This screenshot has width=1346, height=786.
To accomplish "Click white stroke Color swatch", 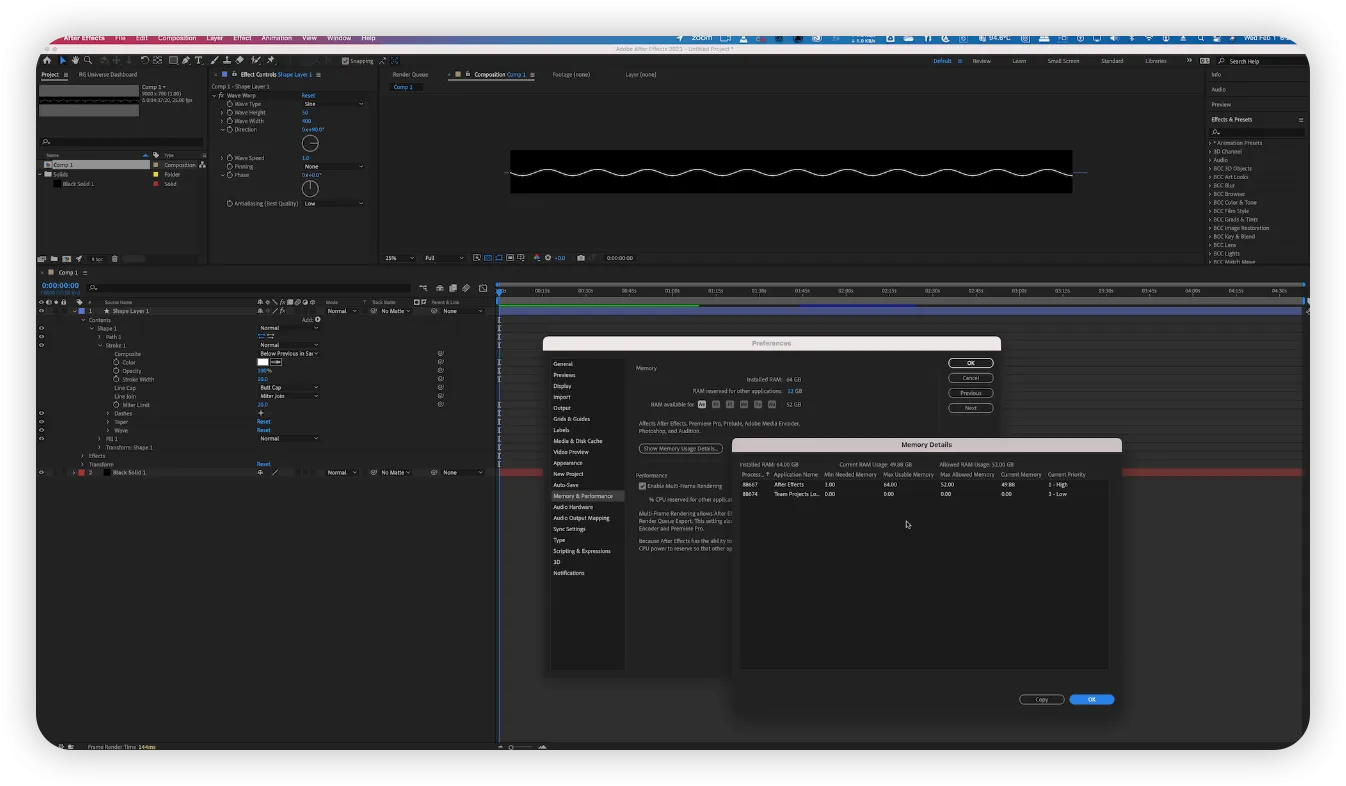I will 263,362.
